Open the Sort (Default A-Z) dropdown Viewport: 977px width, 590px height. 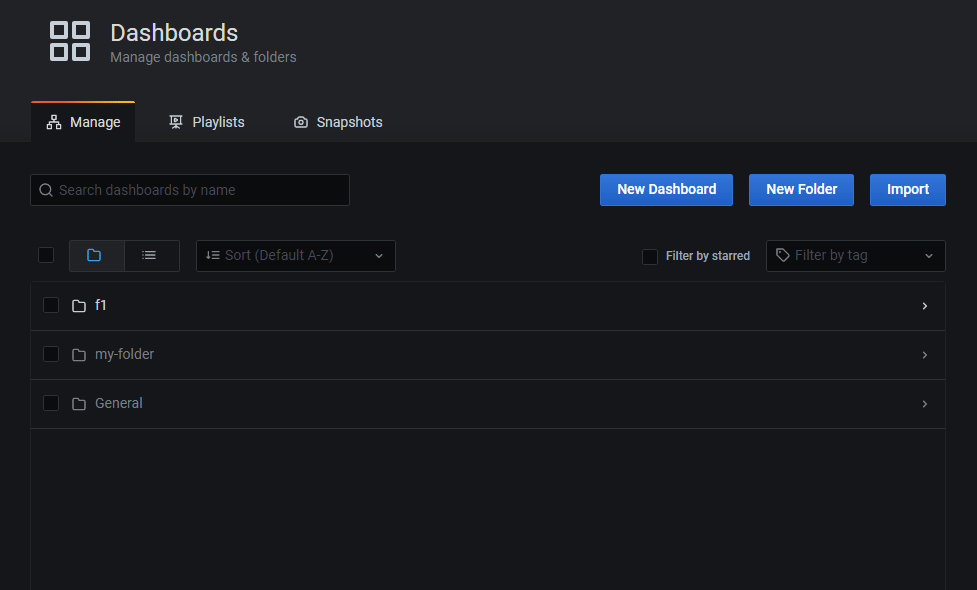pyautogui.click(x=295, y=256)
